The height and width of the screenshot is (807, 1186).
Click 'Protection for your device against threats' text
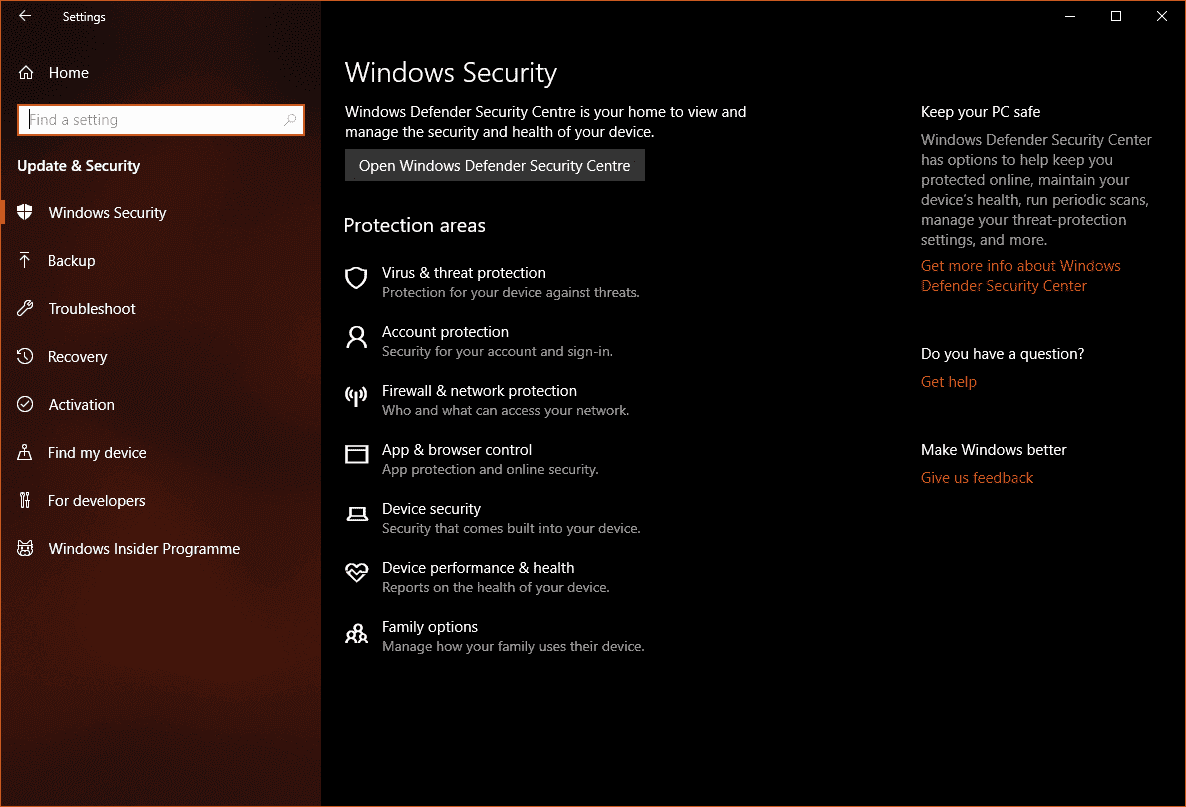[x=511, y=292]
